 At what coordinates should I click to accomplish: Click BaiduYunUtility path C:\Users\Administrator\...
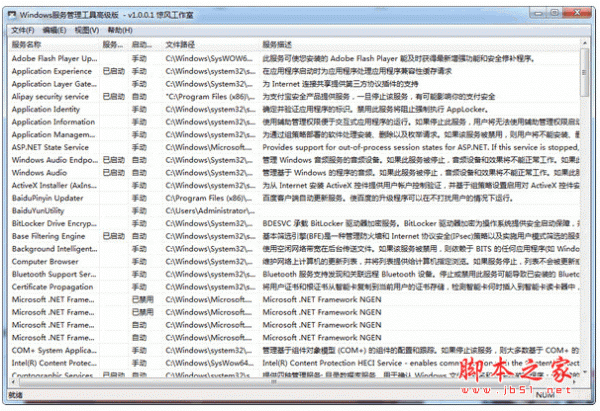(x=210, y=211)
